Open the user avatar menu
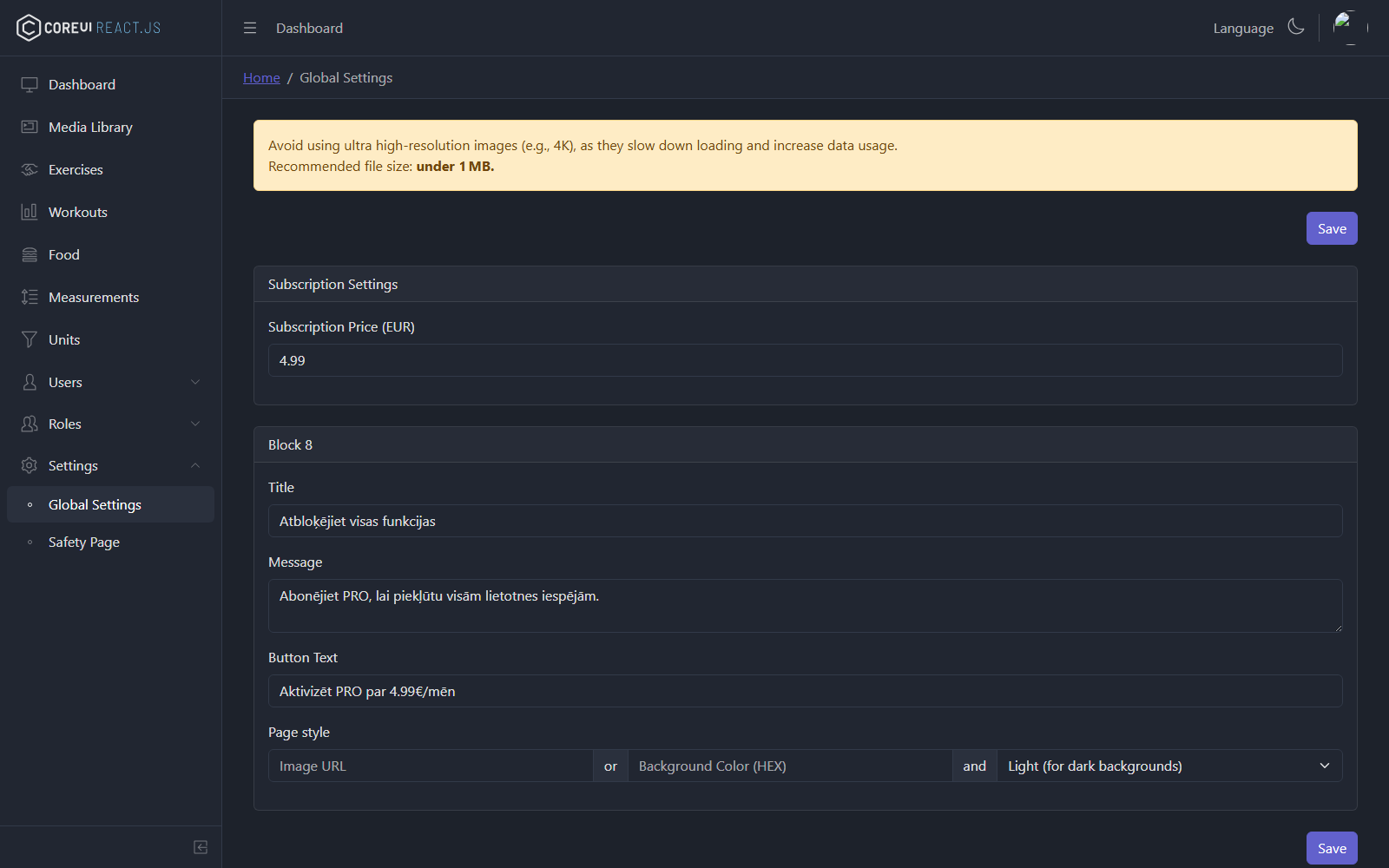Viewport: 1389px width, 868px height. [x=1351, y=28]
